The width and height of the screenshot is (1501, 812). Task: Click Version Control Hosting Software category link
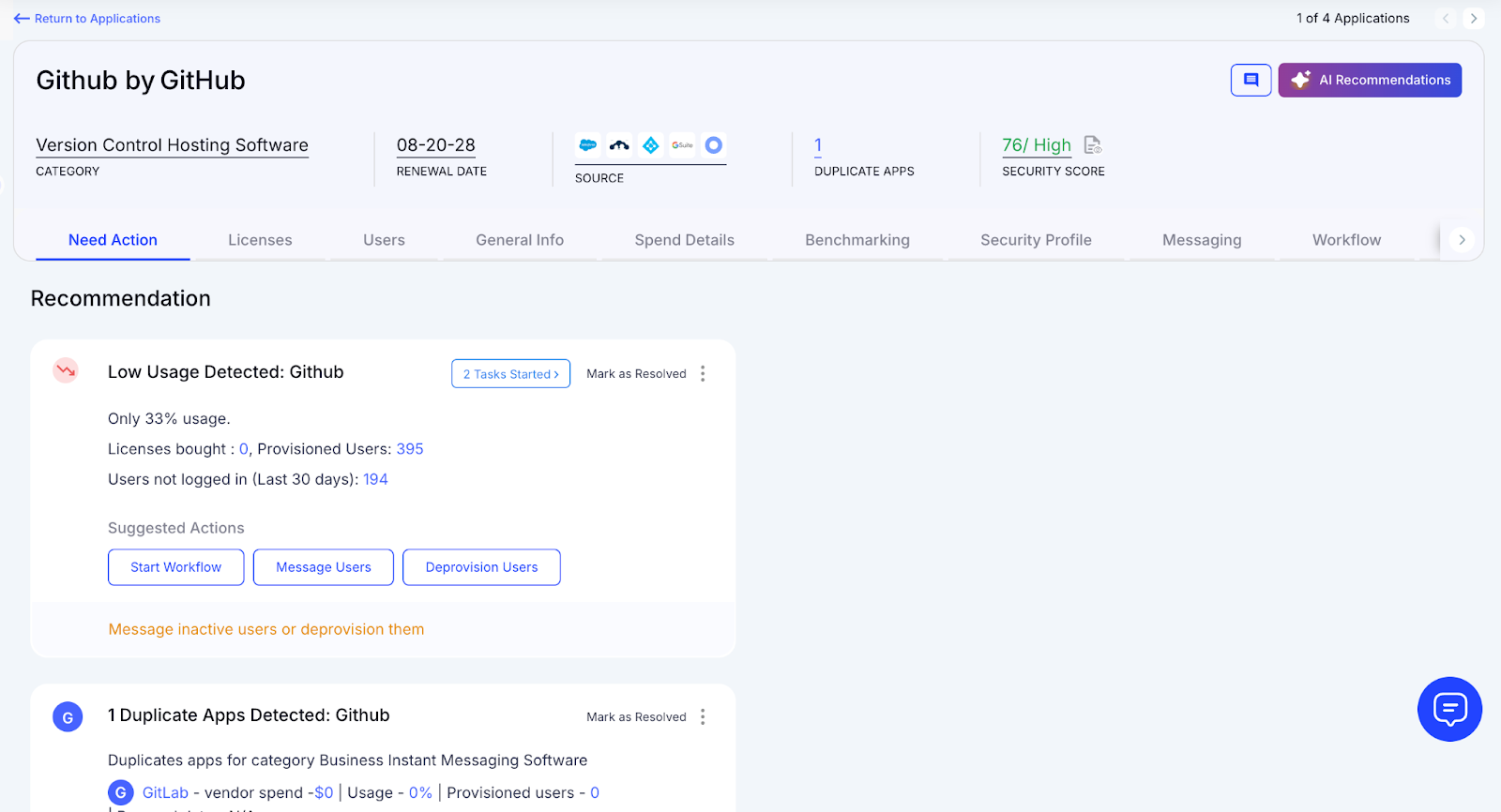[x=172, y=145]
